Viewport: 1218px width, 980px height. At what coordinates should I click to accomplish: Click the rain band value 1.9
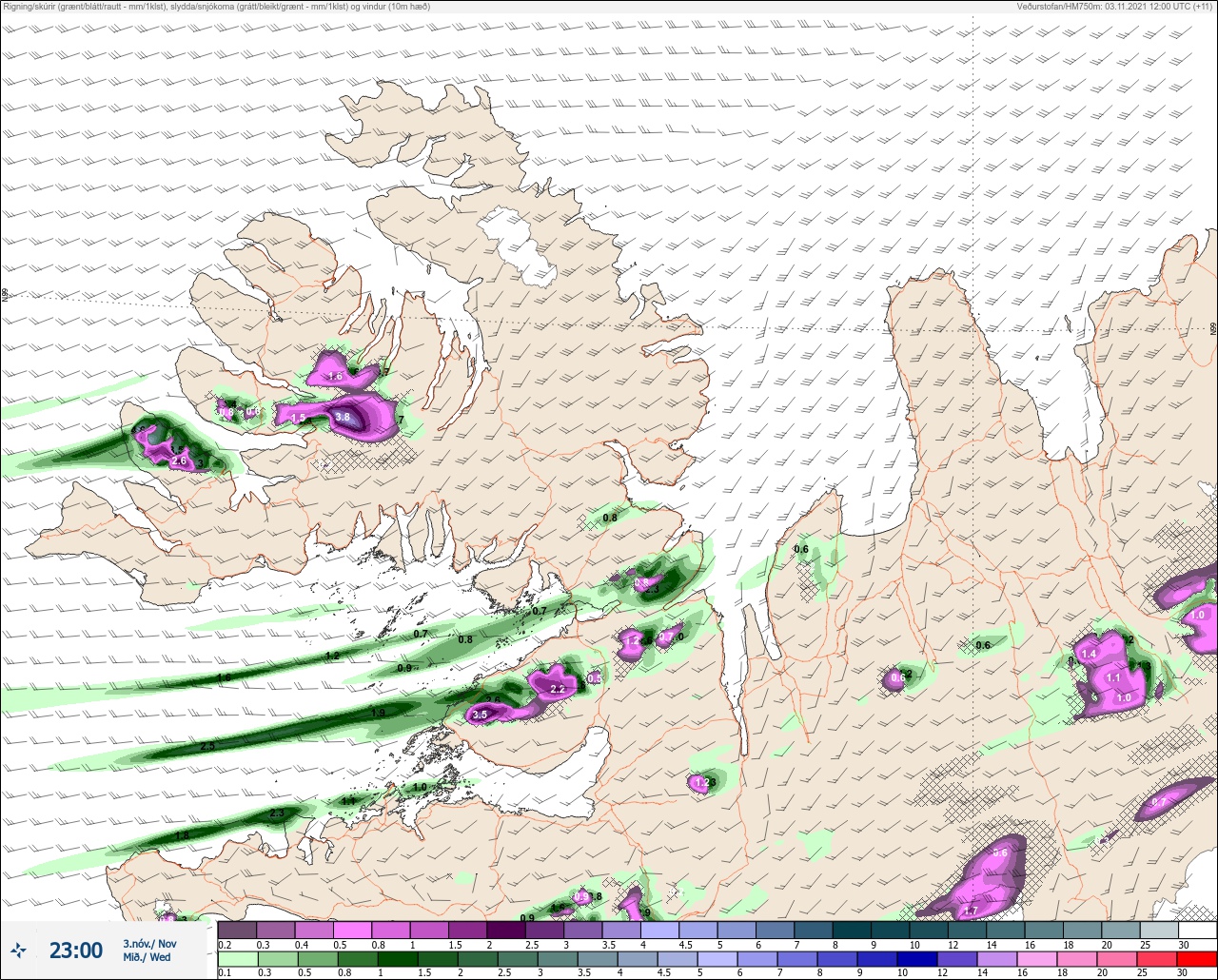(x=378, y=713)
